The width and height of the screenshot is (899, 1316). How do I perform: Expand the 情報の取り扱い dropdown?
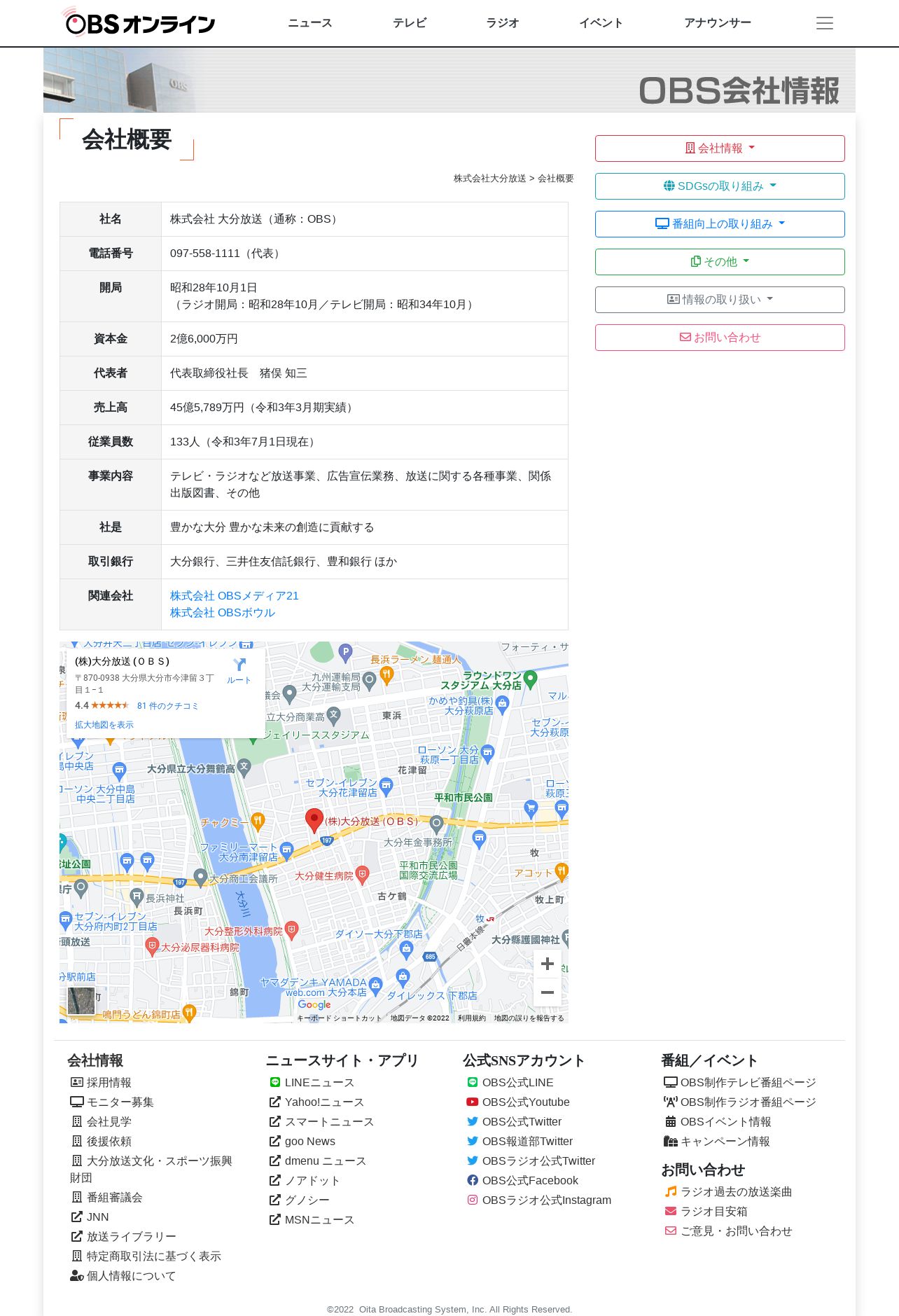click(x=720, y=300)
